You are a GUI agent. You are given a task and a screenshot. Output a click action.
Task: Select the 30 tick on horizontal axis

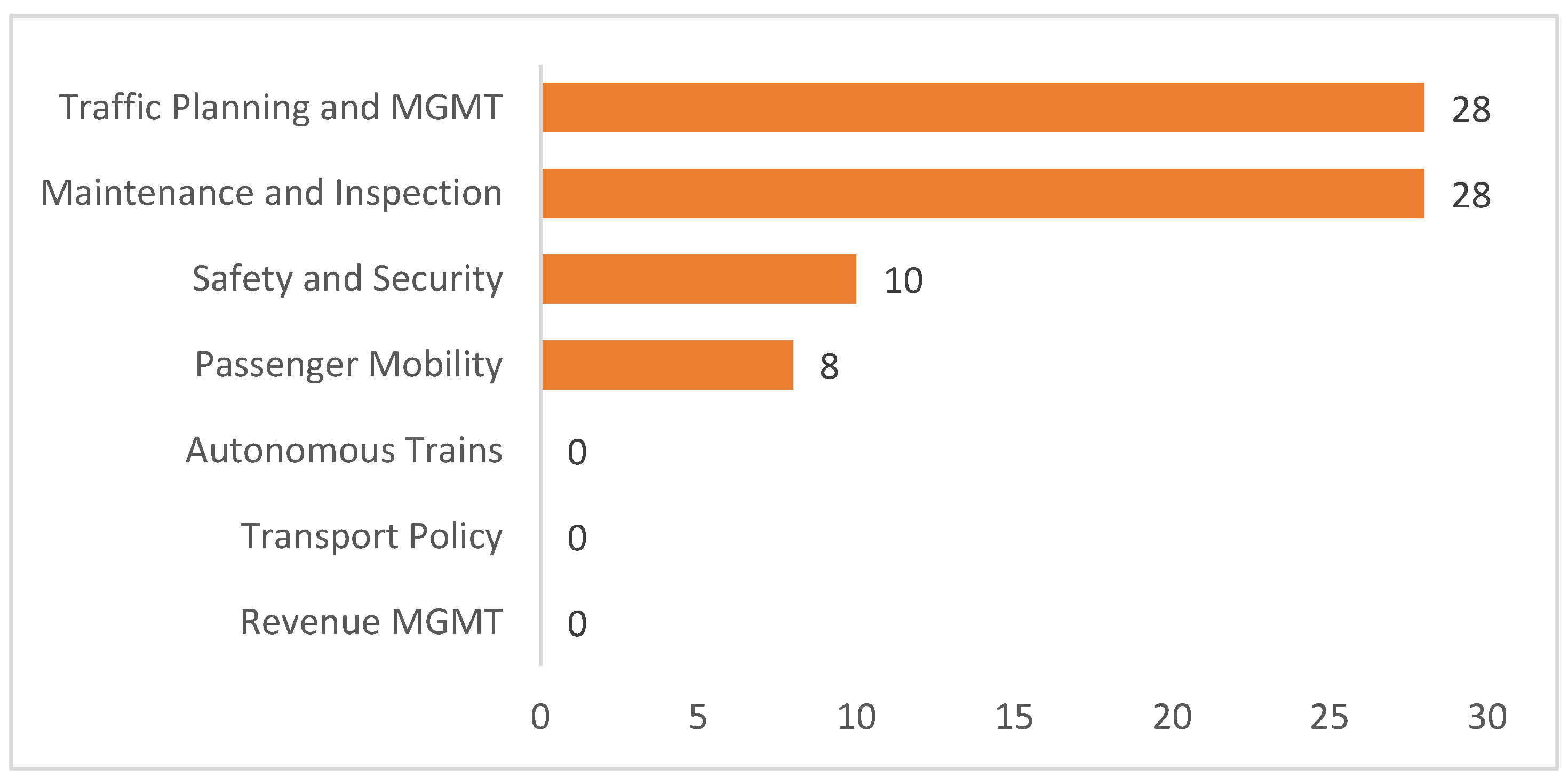pos(1487,717)
